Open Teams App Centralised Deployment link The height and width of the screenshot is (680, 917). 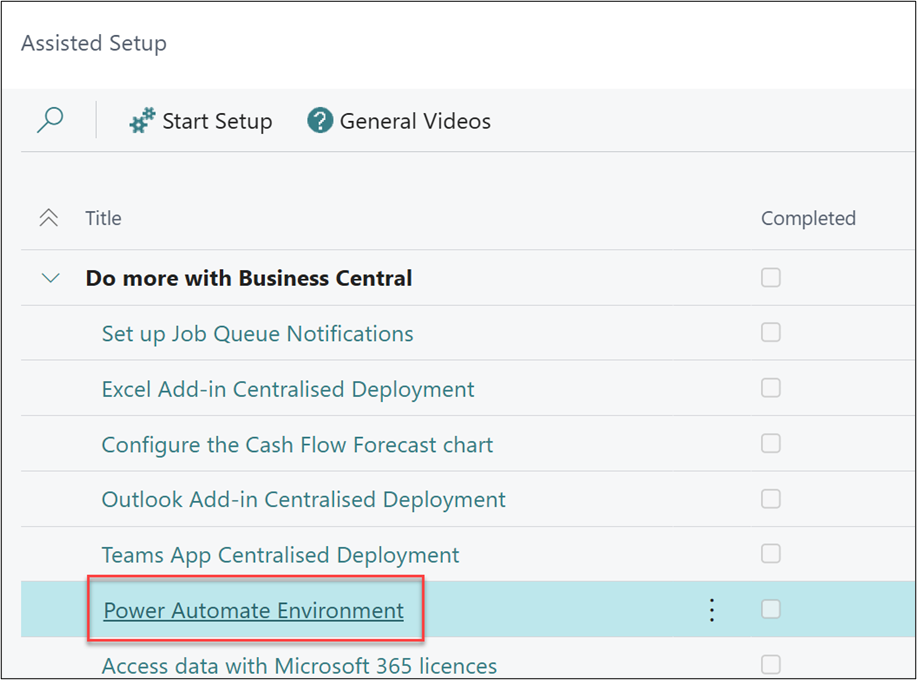[x=280, y=554]
